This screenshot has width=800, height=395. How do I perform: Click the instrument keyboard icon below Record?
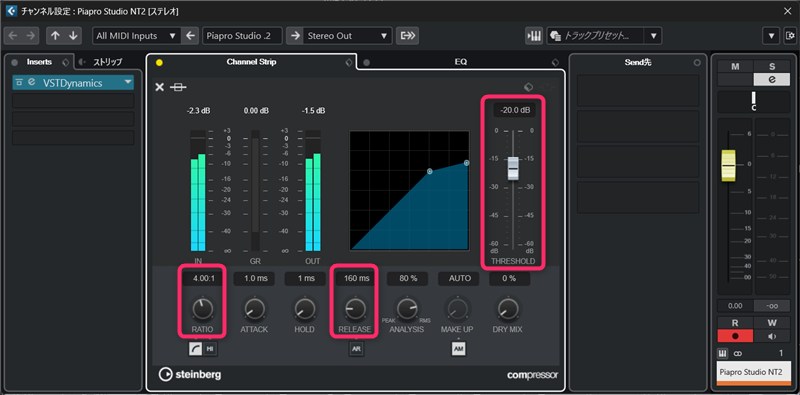point(723,353)
